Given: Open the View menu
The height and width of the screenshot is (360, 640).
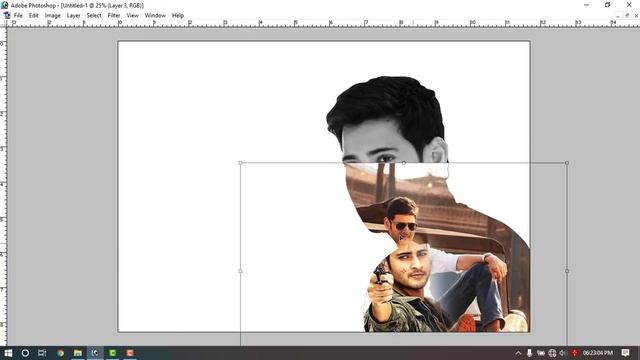Looking at the screenshot, I should coord(132,16).
